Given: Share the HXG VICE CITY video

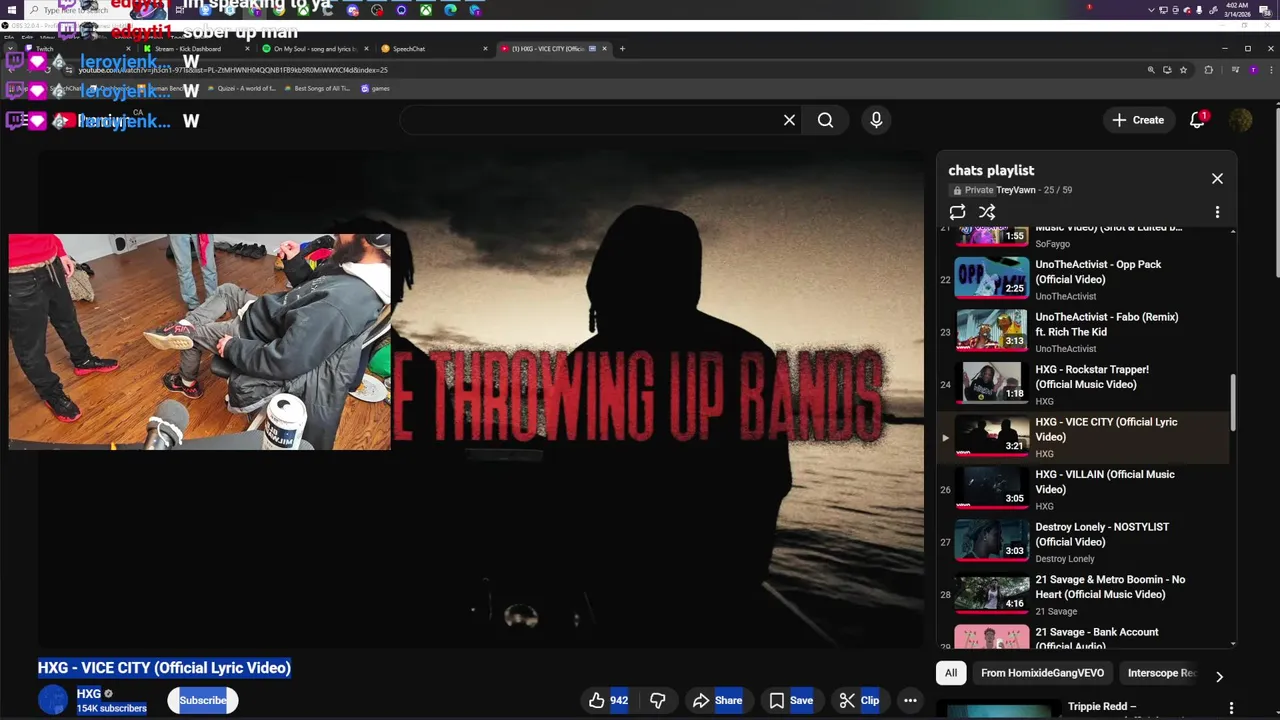Looking at the screenshot, I should click(717, 700).
